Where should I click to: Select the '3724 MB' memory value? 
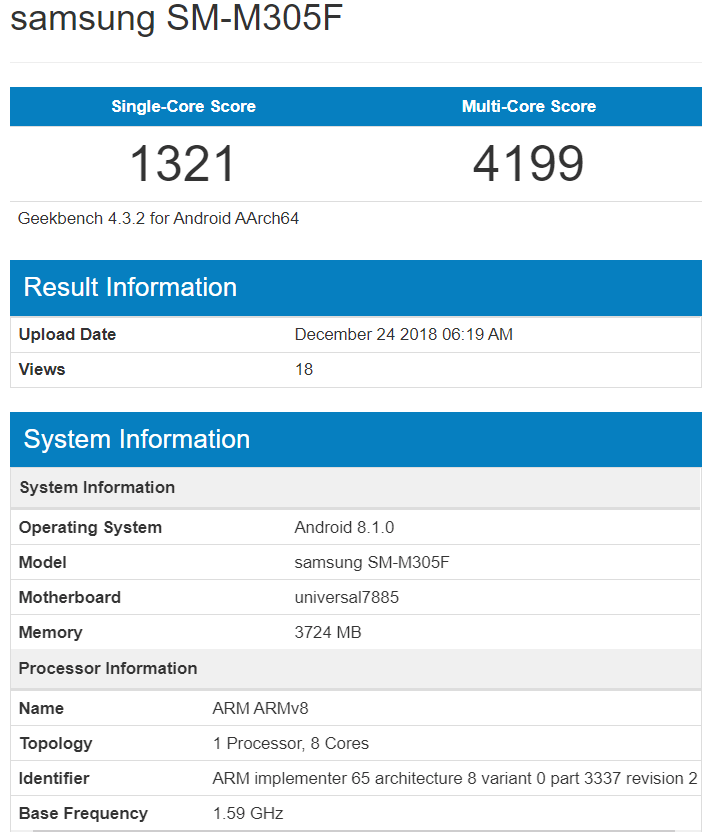tap(327, 632)
